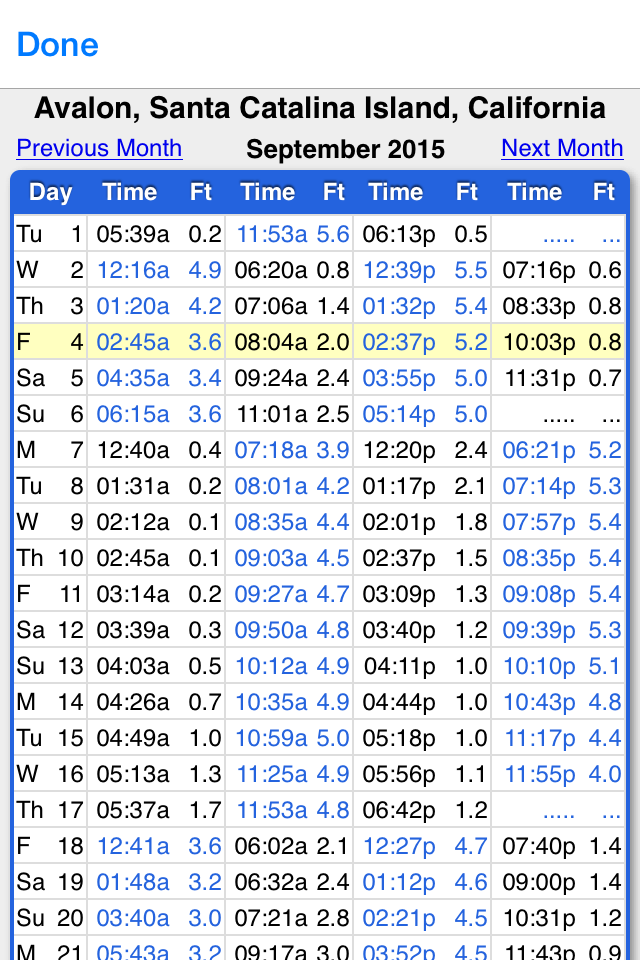The height and width of the screenshot is (960, 640).
Task: Select the 03:40p time on Saturday 12
Action: click(x=399, y=631)
